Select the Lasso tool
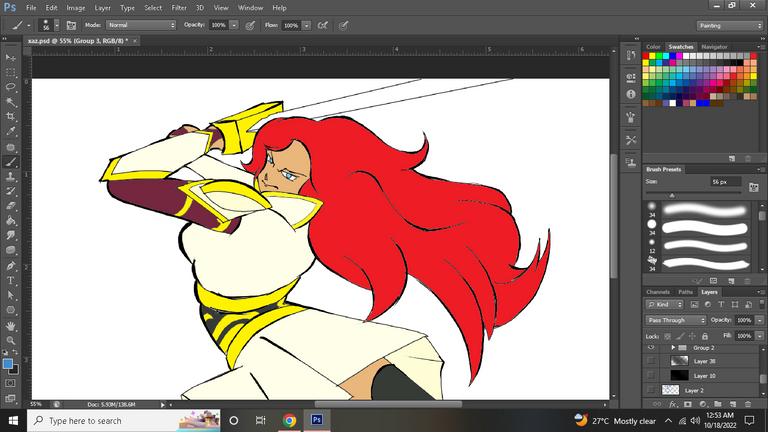Viewport: 768px width, 432px height. click(x=10, y=87)
